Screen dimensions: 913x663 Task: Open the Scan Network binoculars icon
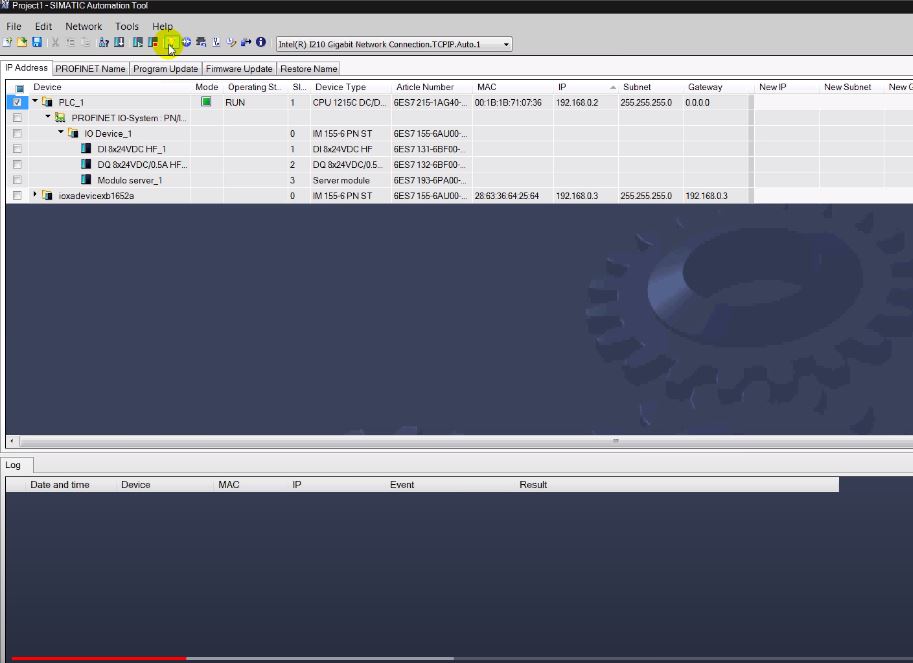[102, 43]
